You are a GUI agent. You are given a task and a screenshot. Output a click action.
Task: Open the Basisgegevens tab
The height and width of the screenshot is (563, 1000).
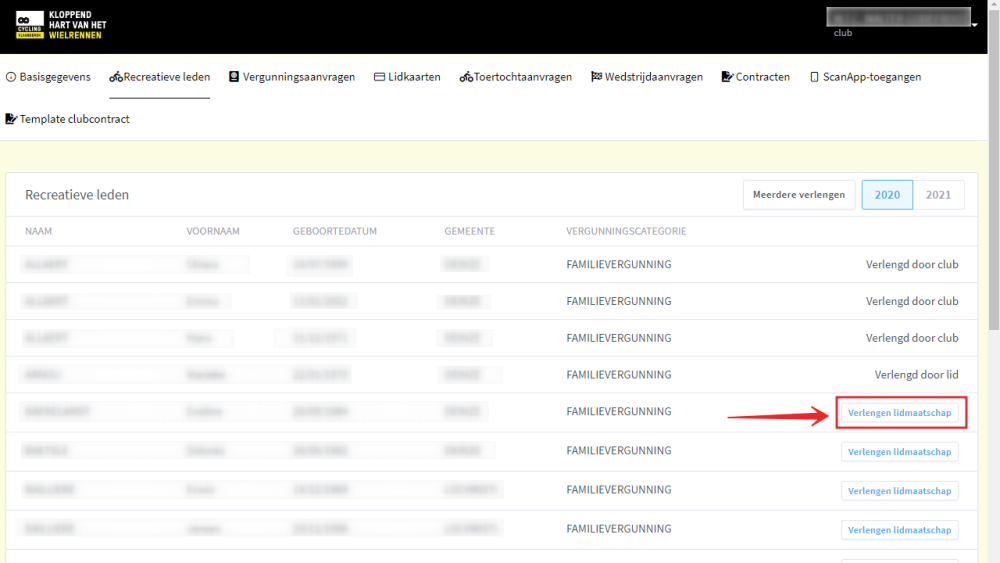tap(48, 77)
